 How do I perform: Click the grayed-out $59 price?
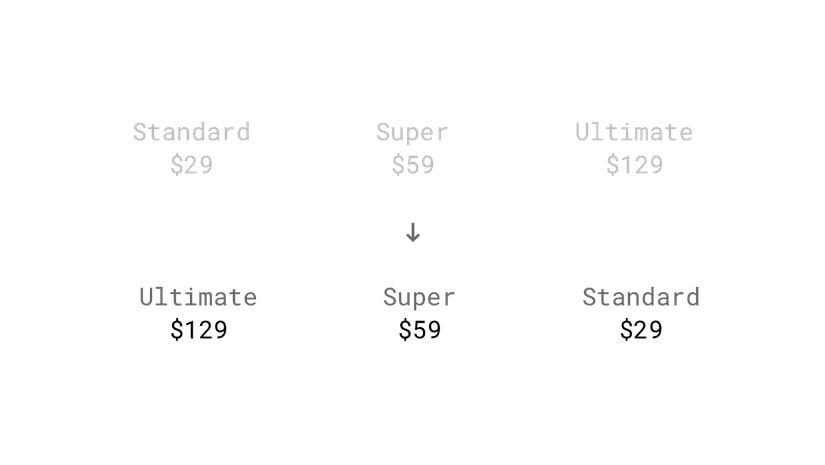(x=412, y=165)
